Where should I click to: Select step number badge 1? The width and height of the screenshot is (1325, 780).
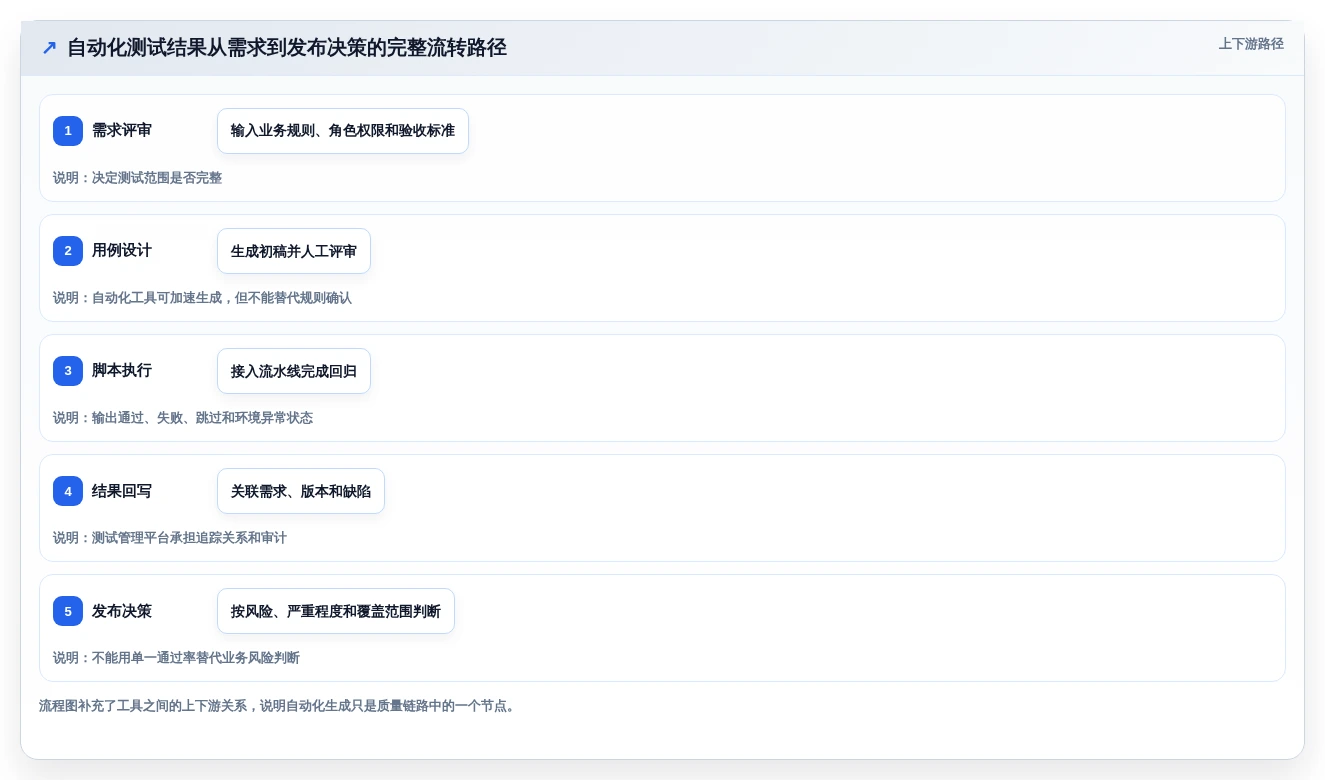tap(68, 131)
